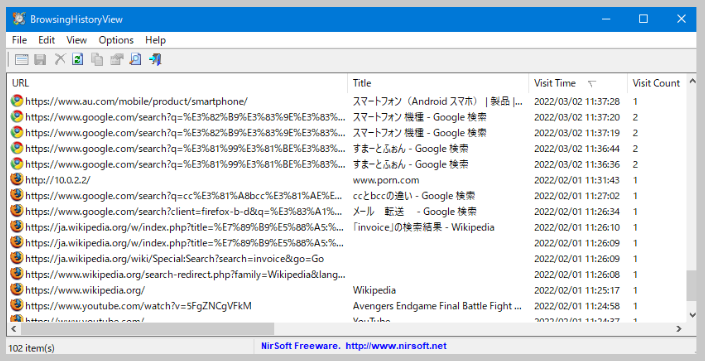Select the '「invoice」の検索結果 - Wikipedia' title

coord(424,227)
